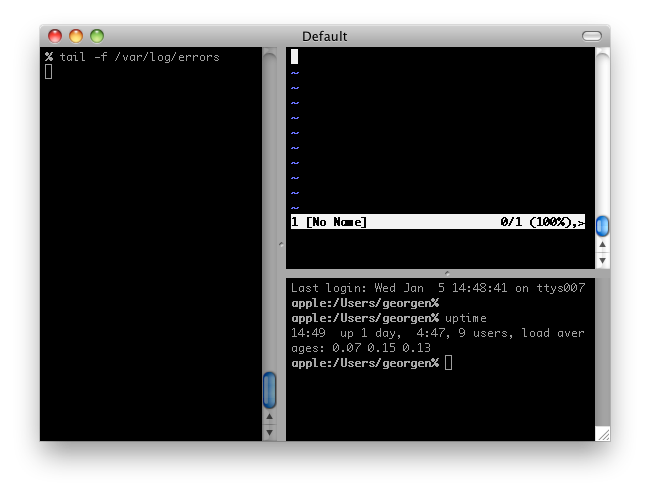Screen dimensions: 650x496
Task: Click the toolbar toggle pill button in title bar
Action: pos(592,36)
